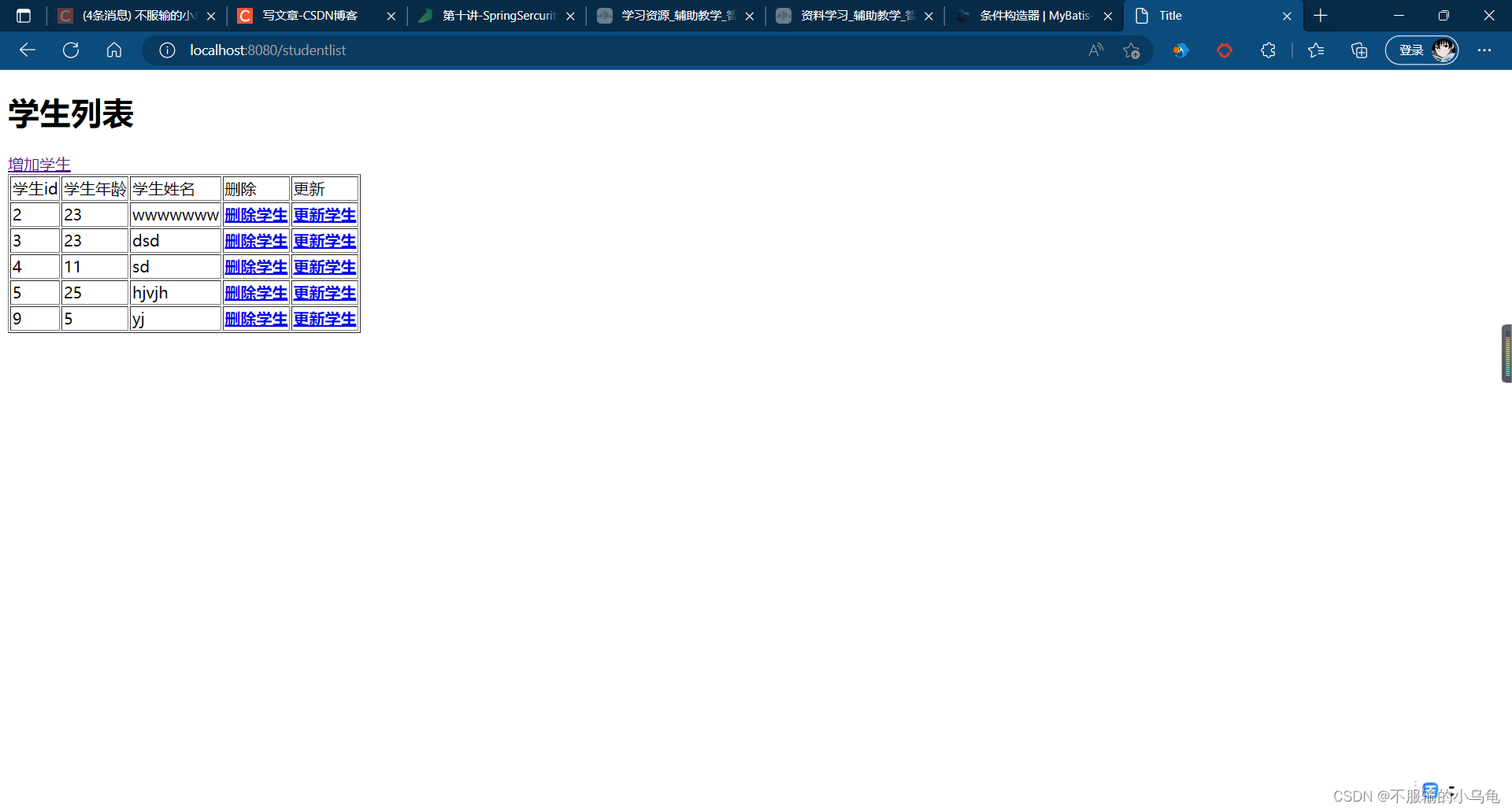Click the 学生列表 page heading

pos(71,114)
